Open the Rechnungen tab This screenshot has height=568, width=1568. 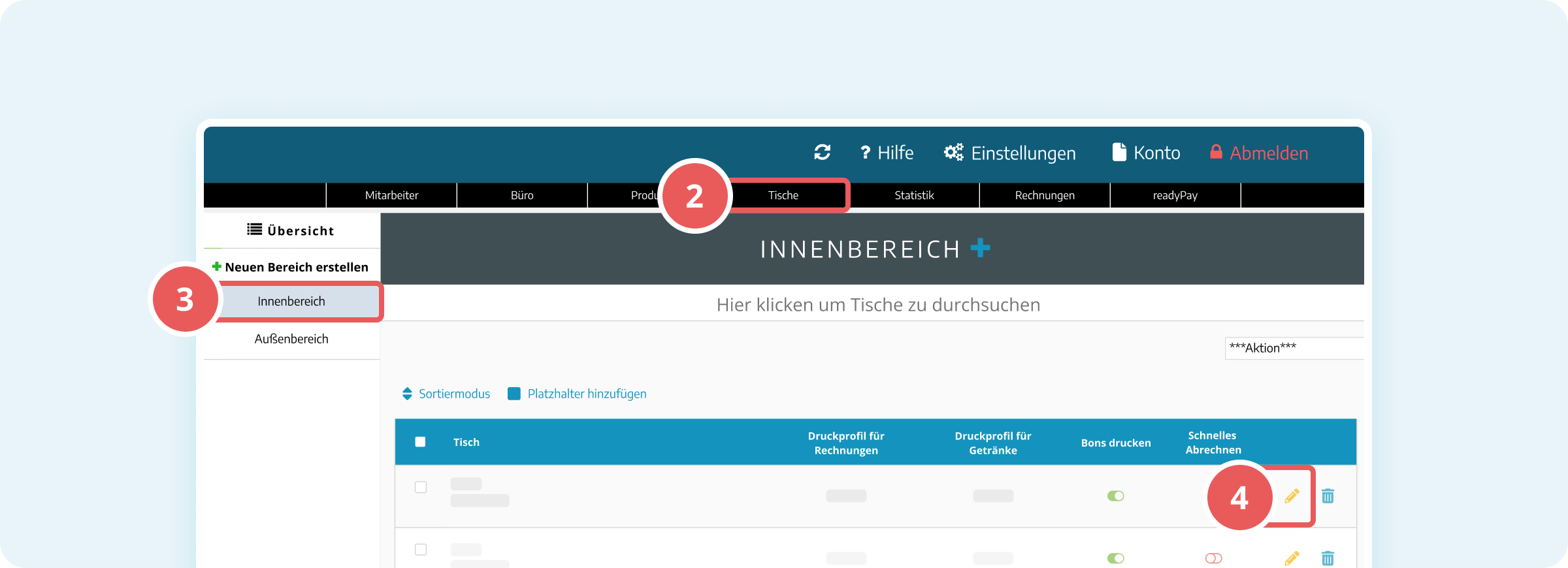[1045, 195]
